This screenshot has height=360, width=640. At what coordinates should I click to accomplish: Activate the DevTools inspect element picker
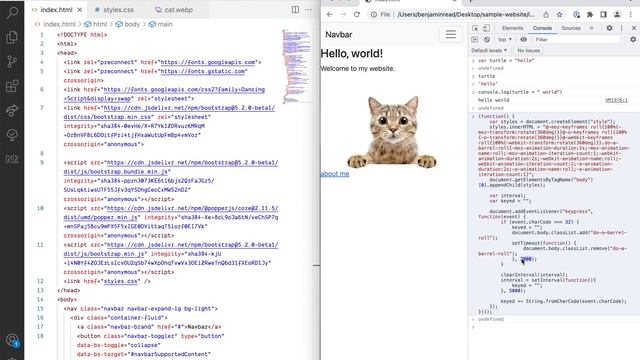475,28
